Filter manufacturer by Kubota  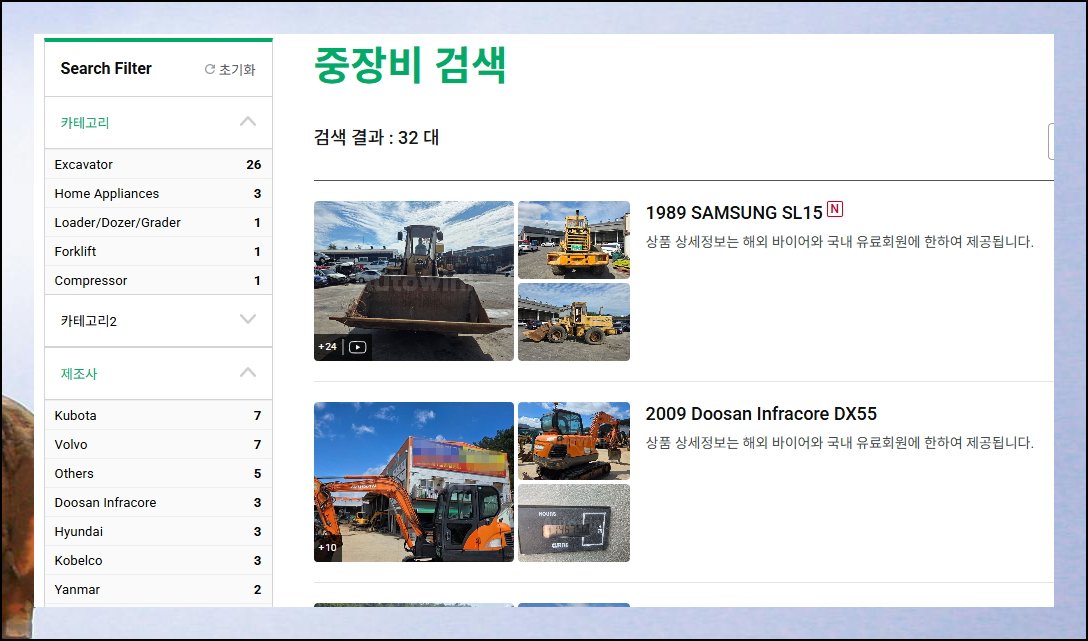click(x=158, y=416)
